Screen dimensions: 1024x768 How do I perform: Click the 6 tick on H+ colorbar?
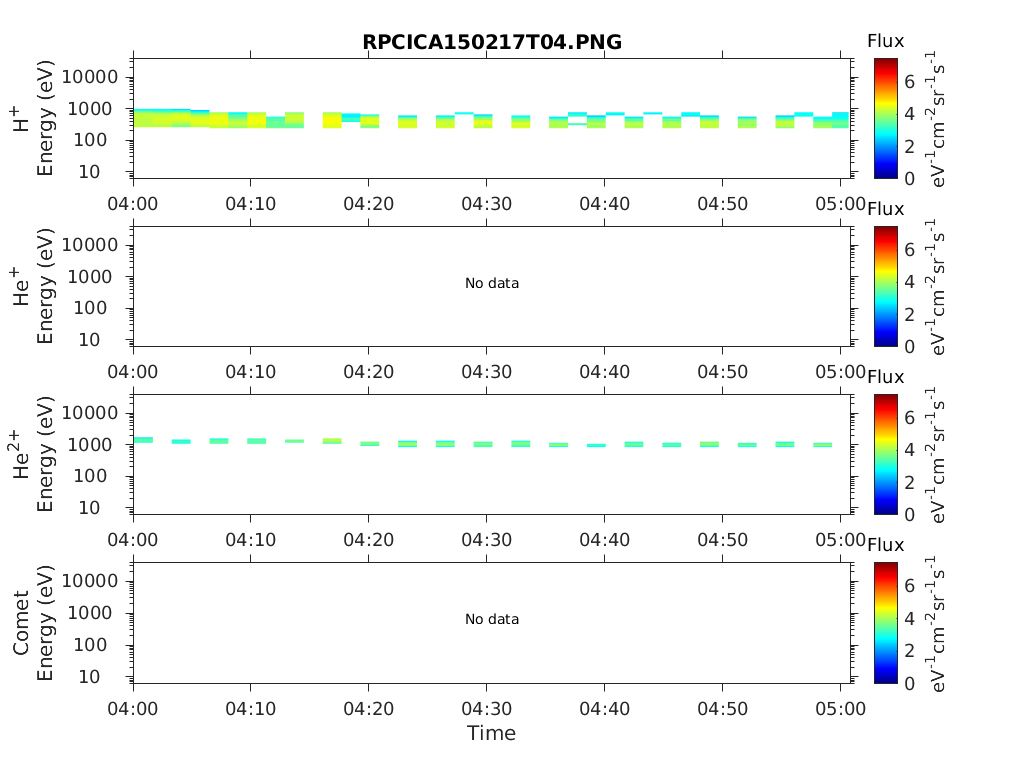click(909, 82)
